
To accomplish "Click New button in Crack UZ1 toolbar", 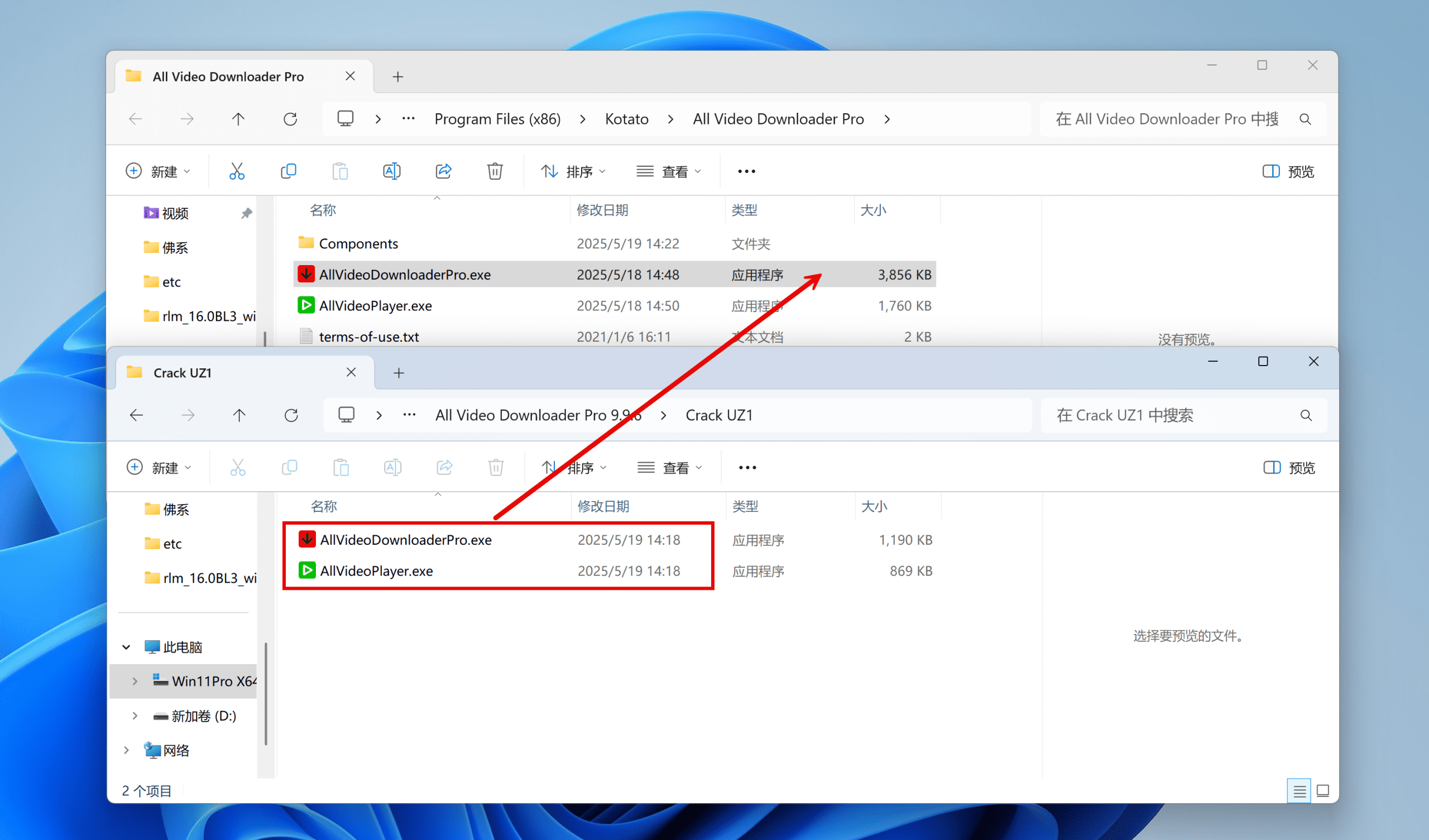I will point(157,467).
